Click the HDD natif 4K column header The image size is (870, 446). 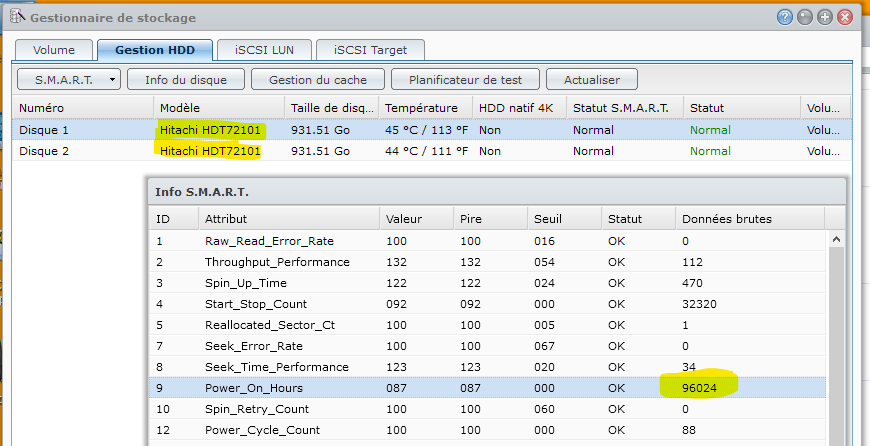519,108
